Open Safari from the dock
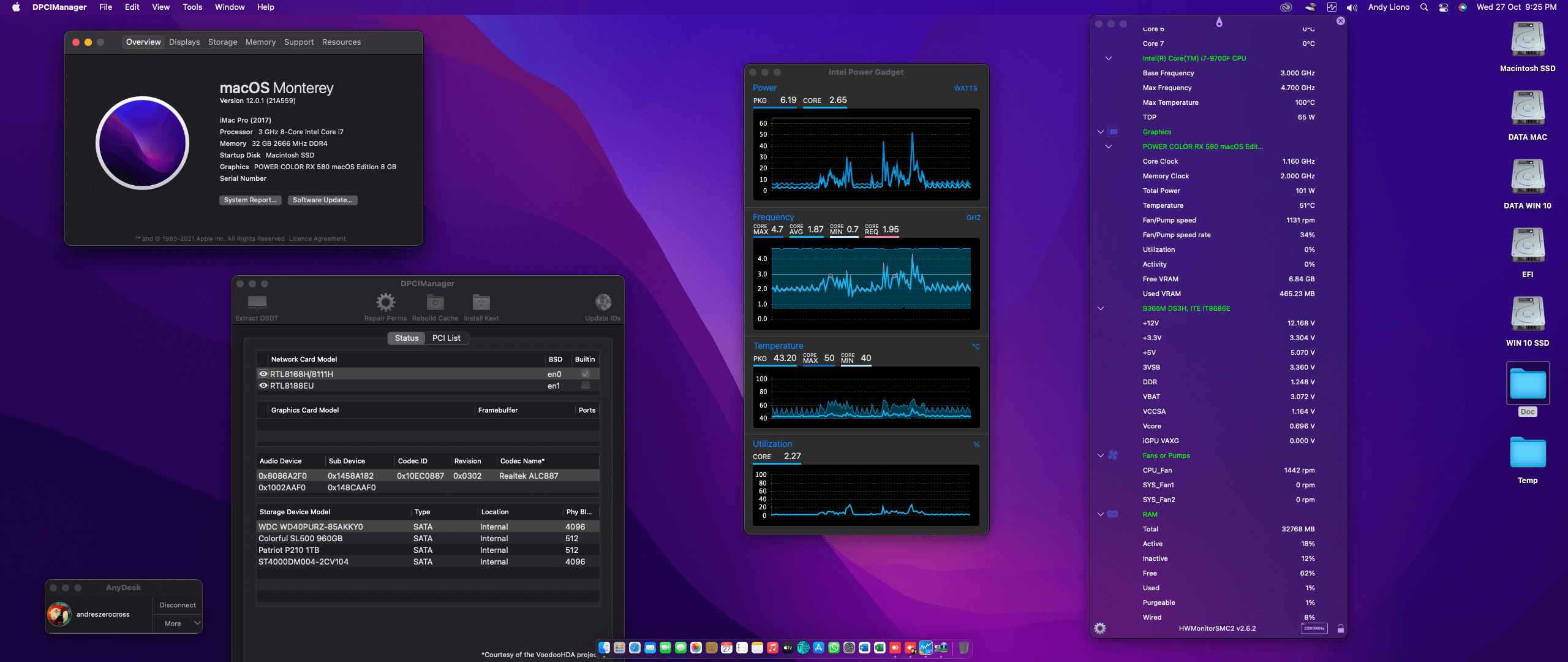This screenshot has height=662, width=1568. [x=635, y=647]
